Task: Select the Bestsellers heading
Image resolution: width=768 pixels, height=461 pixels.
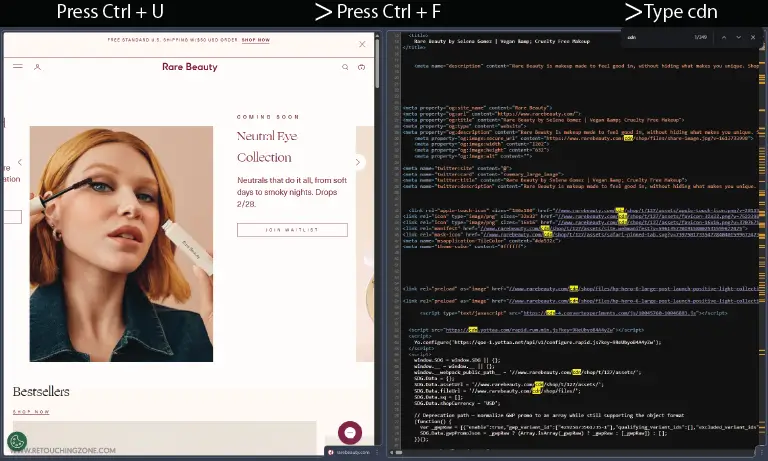Action: pyautogui.click(x=41, y=391)
